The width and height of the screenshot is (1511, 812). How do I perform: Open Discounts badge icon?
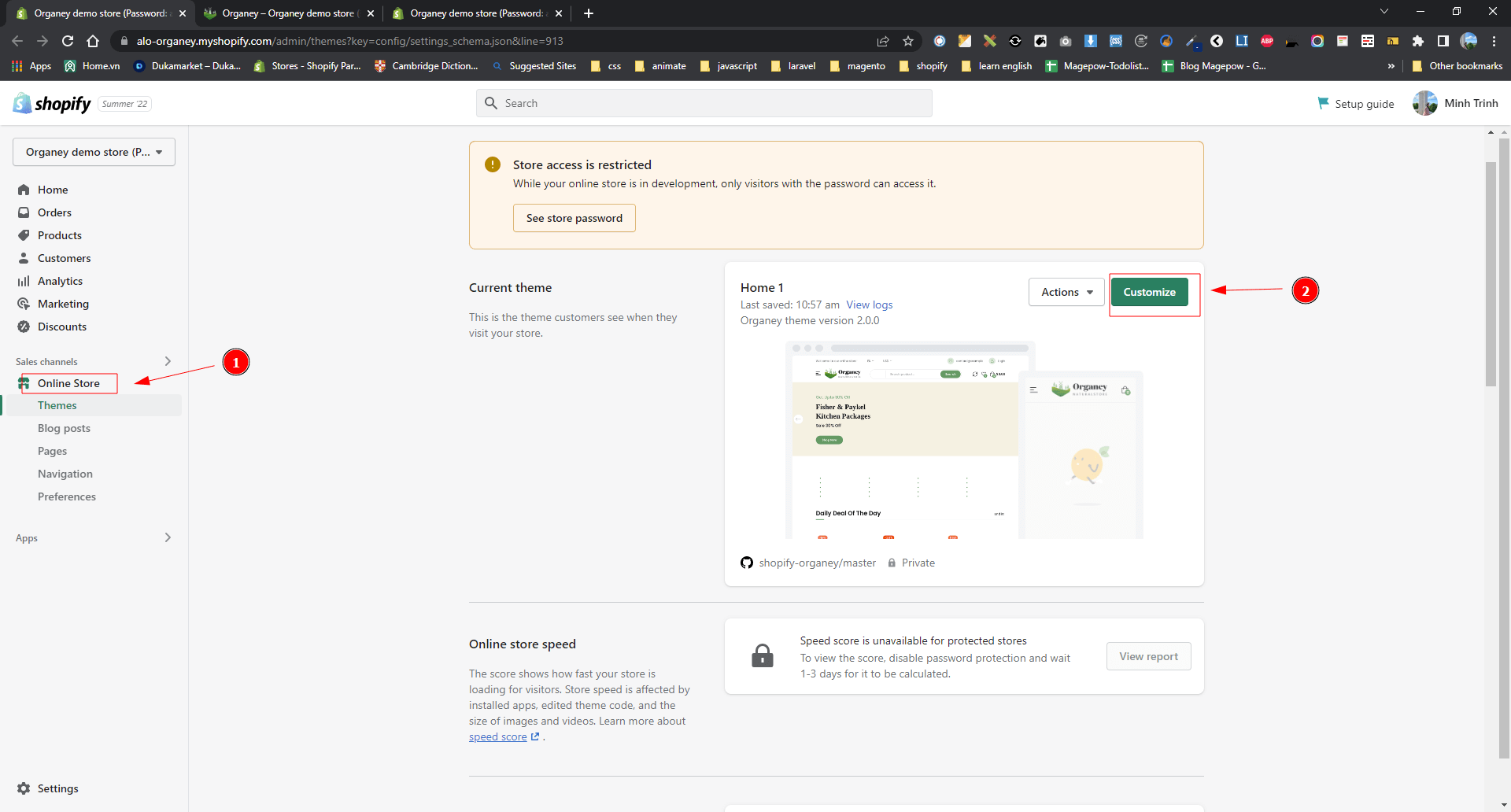[x=24, y=327]
